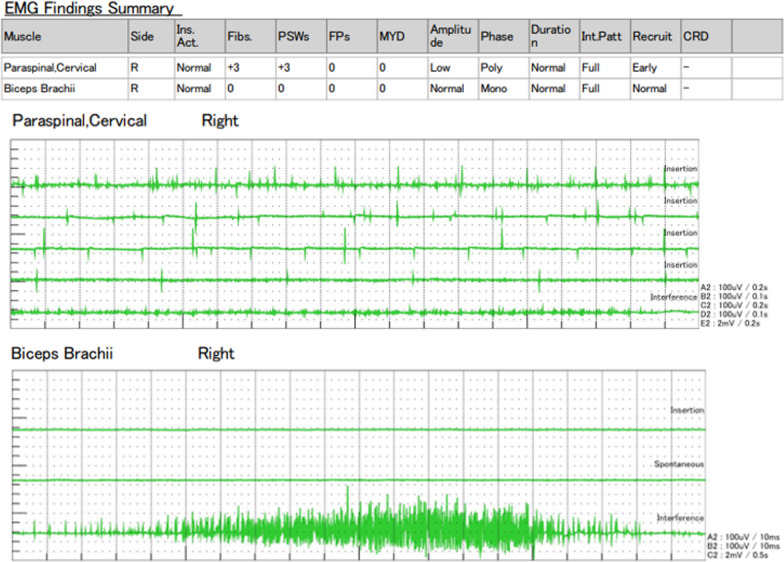Image resolution: width=784 pixels, height=562 pixels.
Task: Select the Fibs. column header
Action: 250,36
